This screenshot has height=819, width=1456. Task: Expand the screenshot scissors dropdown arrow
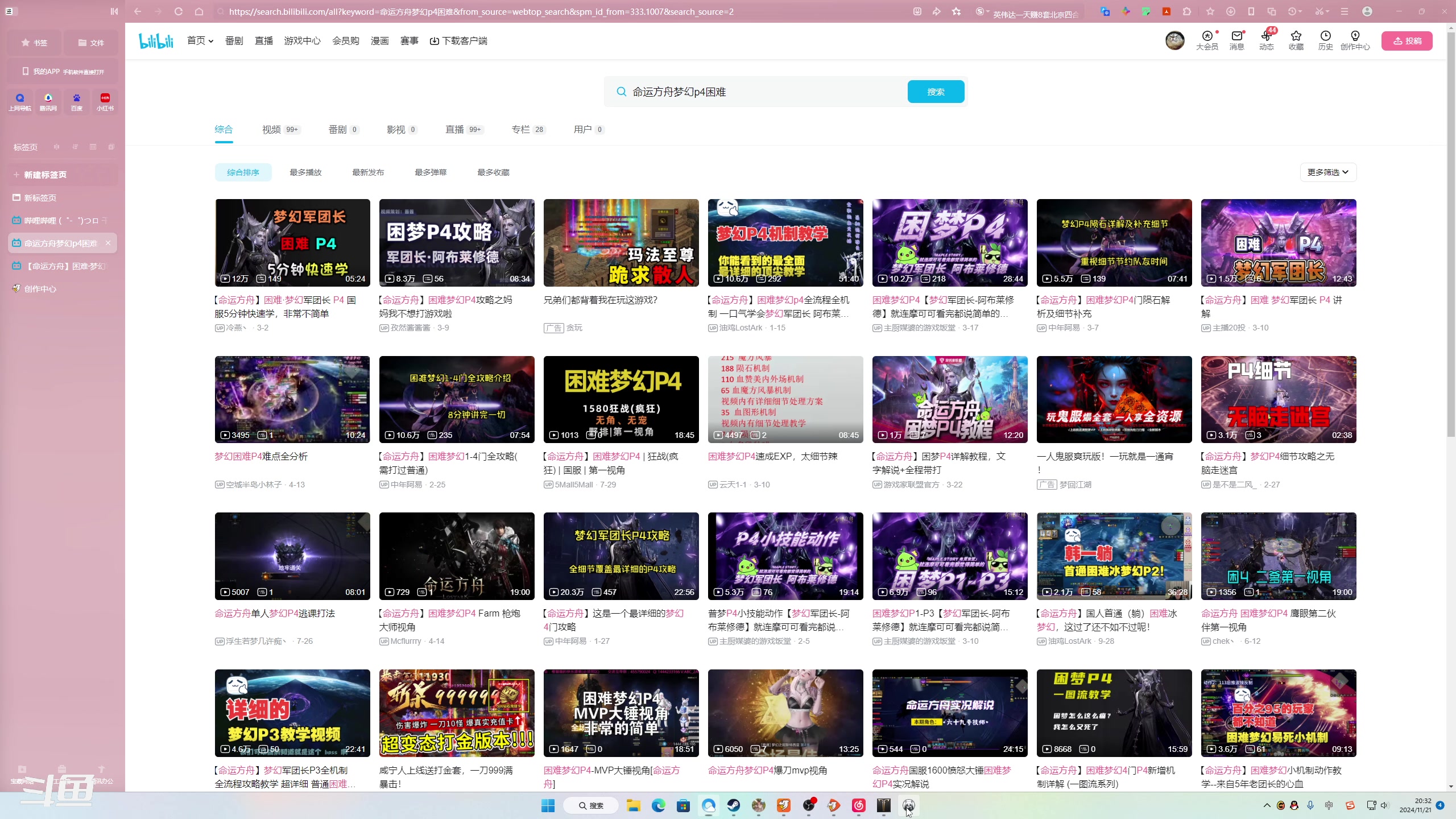click(1327, 11)
